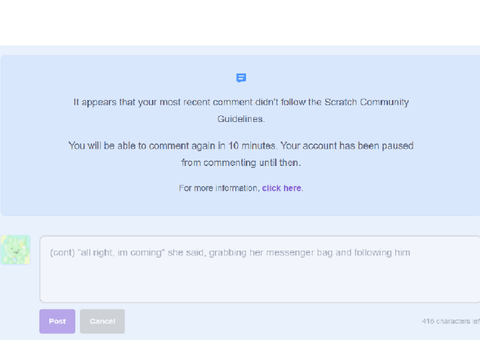Viewport: 480px width, 360px height.
Task: Click the words "Scratch Community" in the notice
Action: point(367,102)
